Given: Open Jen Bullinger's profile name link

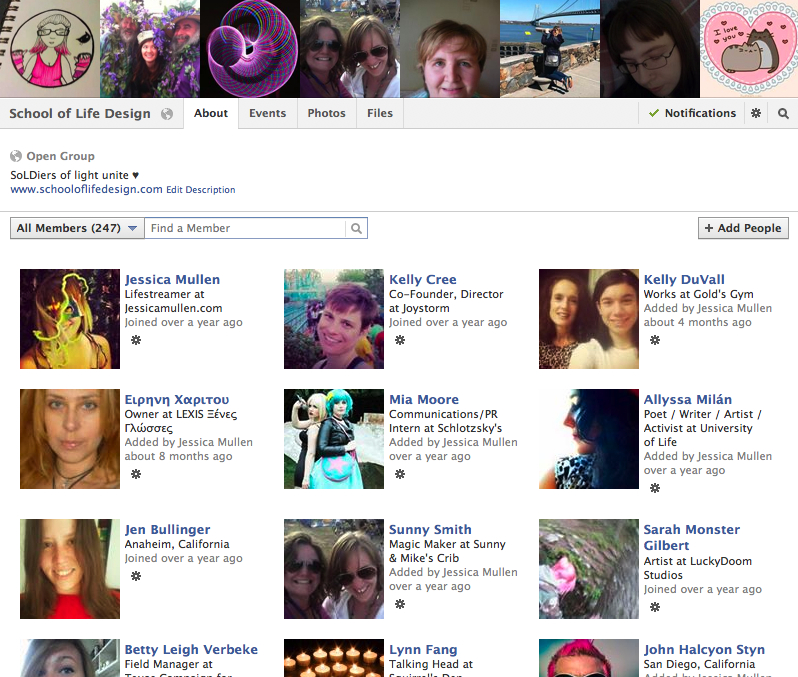Looking at the screenshot, I should [x=167, y=529].
